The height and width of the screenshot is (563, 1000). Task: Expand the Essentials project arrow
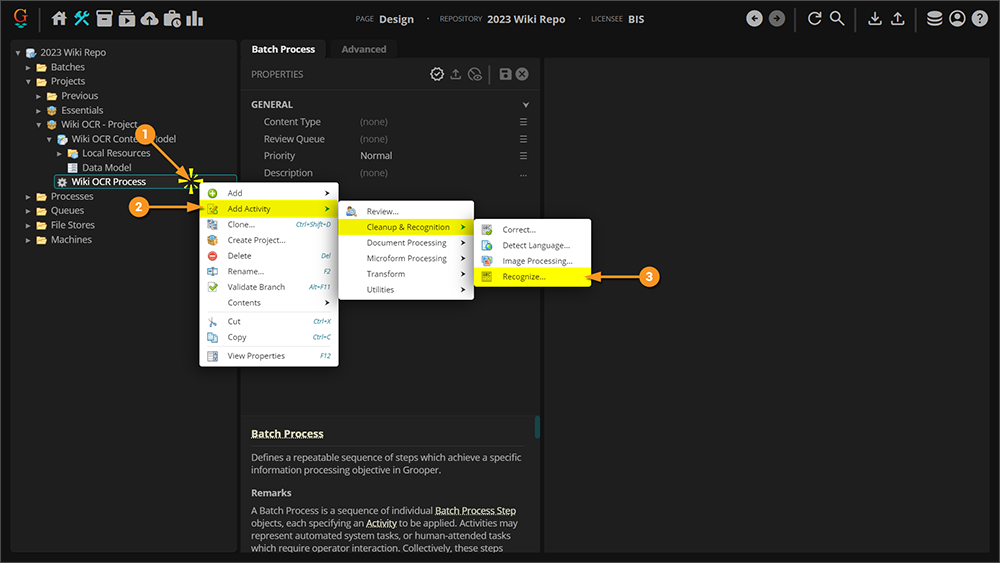[x=38, y=110]
